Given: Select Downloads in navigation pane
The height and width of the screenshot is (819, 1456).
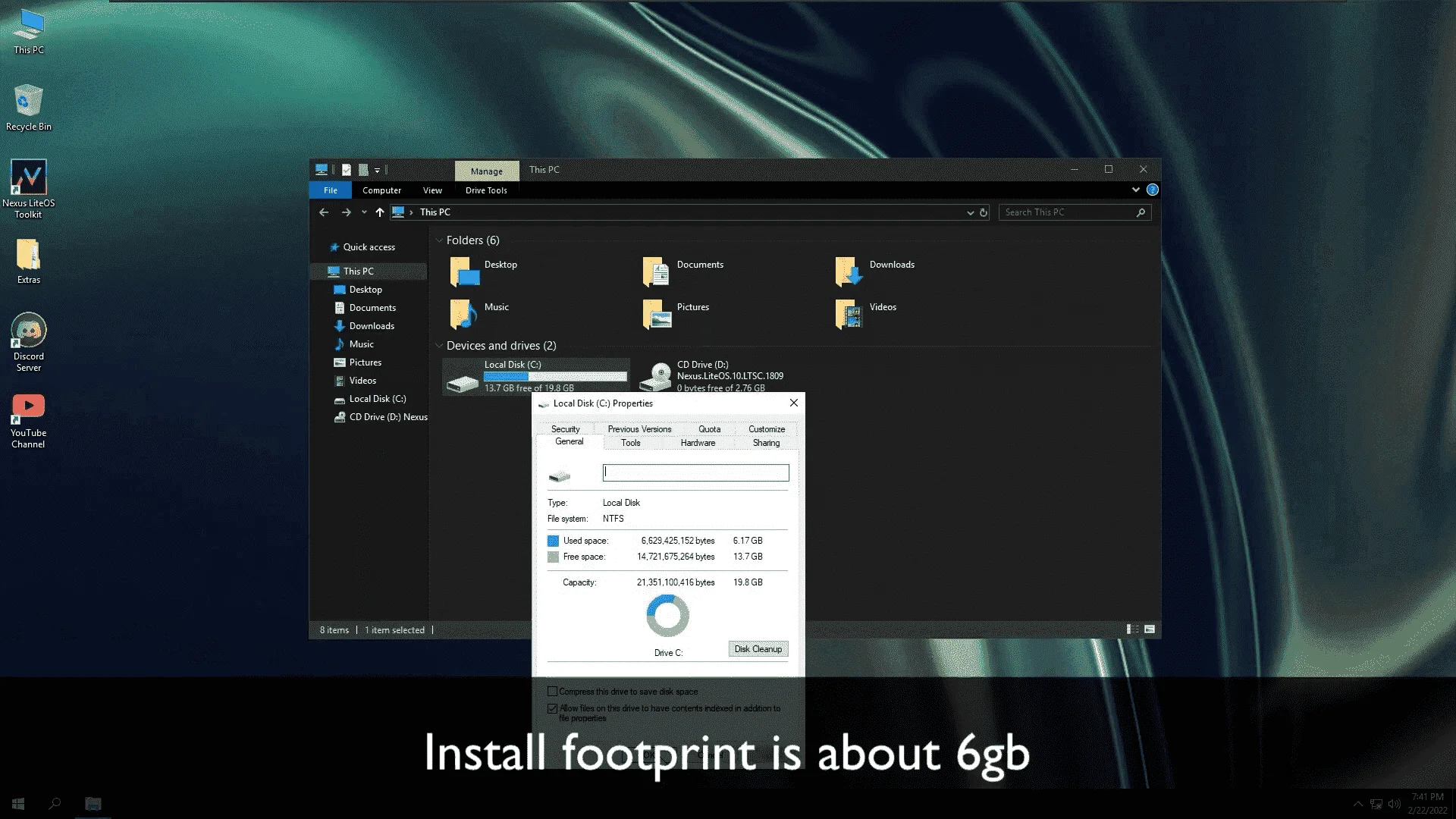Looking at the screenshot, I should click(x=372, y=326).
